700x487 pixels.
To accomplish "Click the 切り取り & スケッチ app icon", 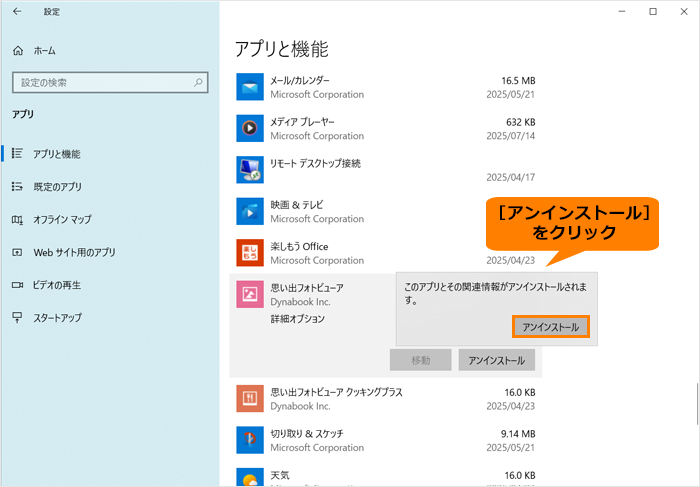I will pyautogui.click(x=250, y=440).
